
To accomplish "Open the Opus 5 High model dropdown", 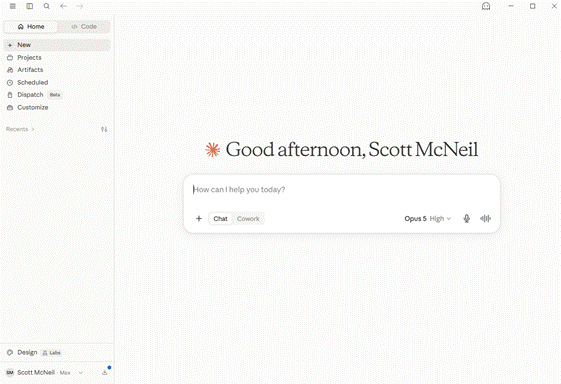I will [428, 219].
